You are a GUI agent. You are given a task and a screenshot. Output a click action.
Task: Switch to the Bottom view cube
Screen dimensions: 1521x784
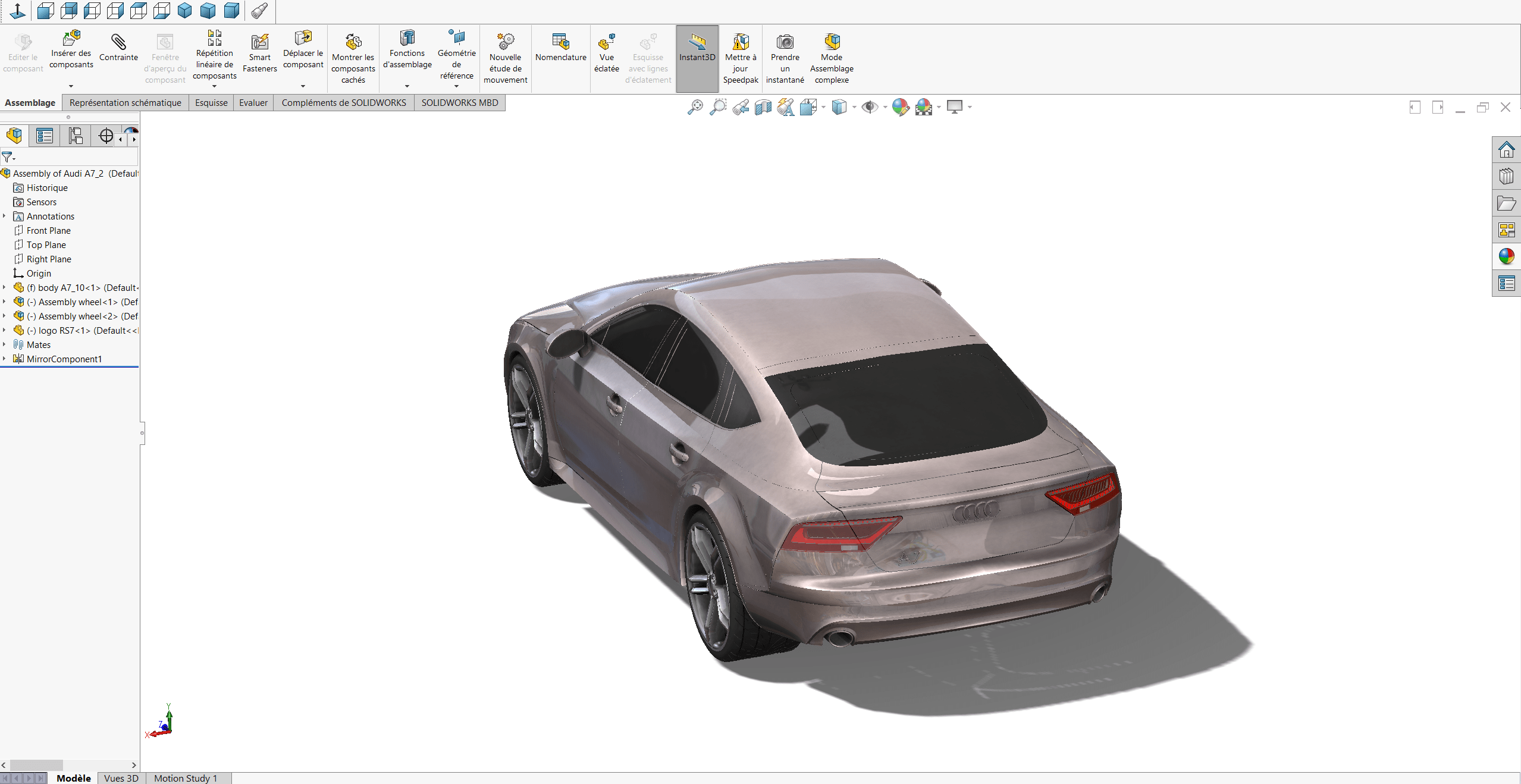162,11
